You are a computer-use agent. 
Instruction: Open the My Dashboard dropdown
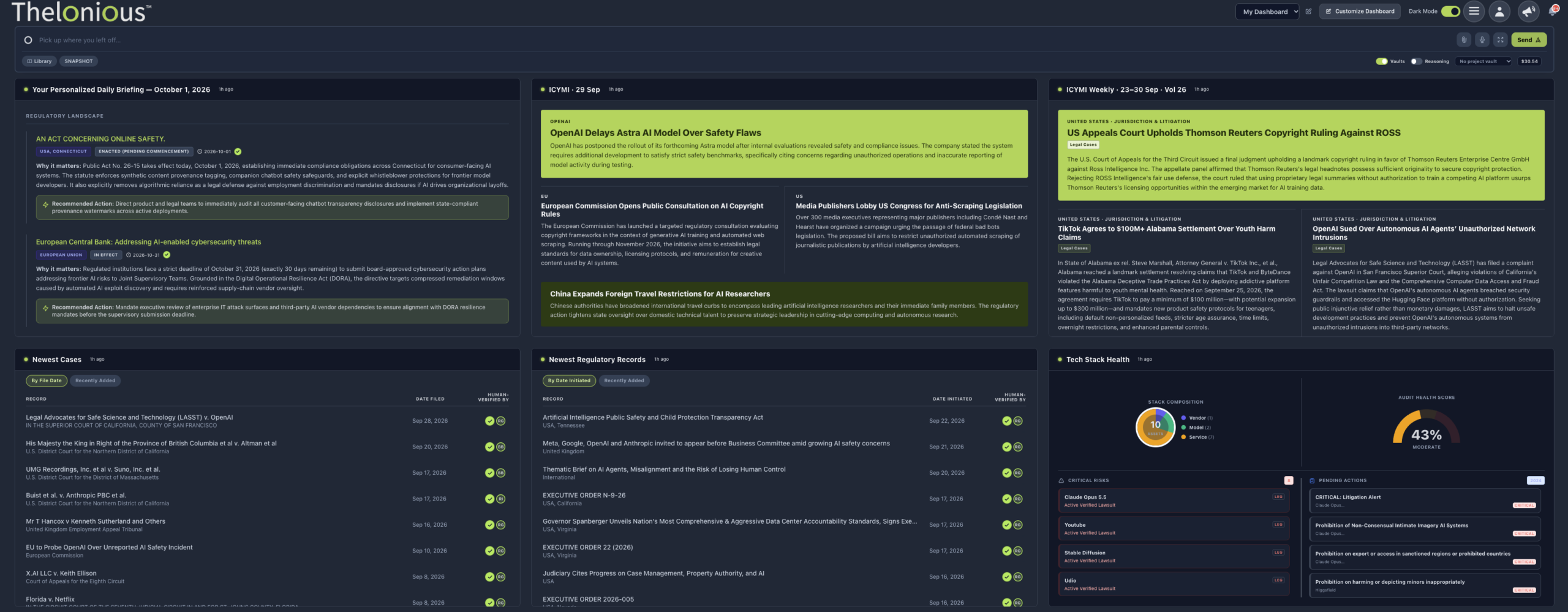click(1267, 12)
